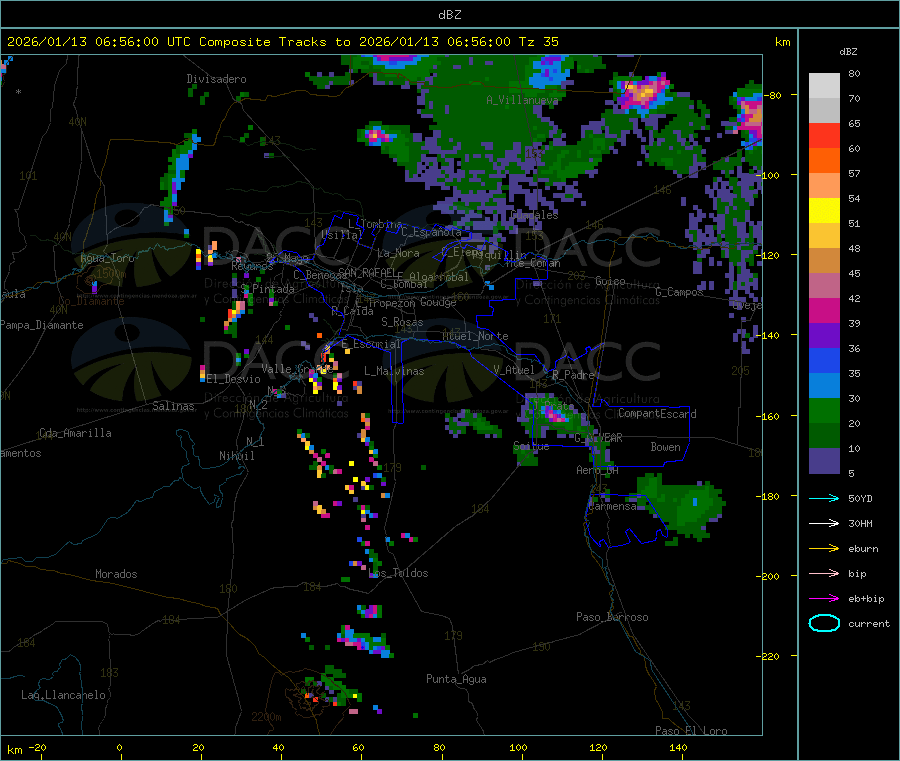The height and width of the screenshot is (761, 900).
Task: Click the R_Padre map label
Action: [573, 375]
